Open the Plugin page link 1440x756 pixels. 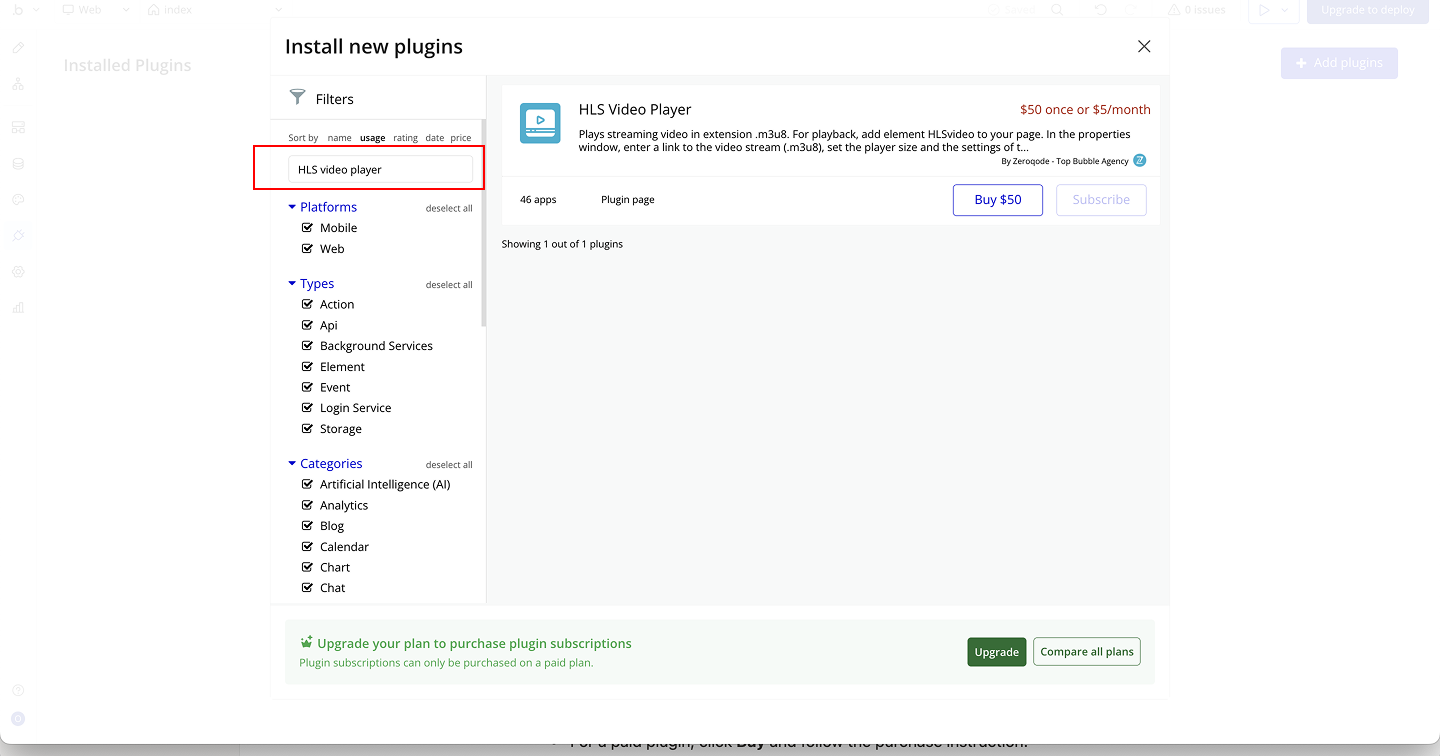tap(628, 200)
